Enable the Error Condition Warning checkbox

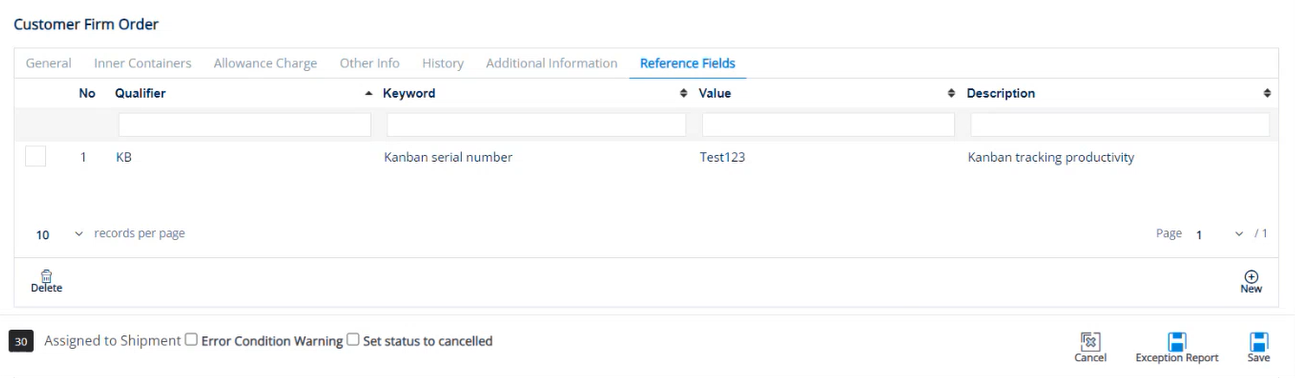191,340
